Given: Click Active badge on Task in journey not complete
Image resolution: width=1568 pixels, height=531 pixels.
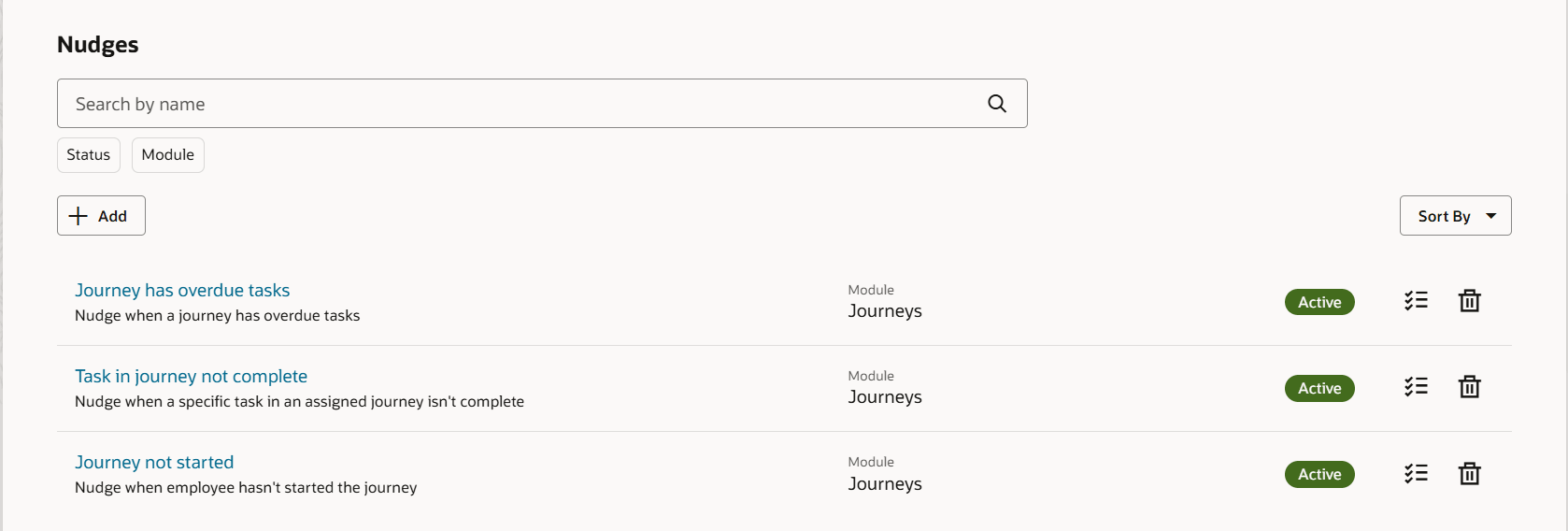Looking at the screenshot, I should tap(1319, 388).
